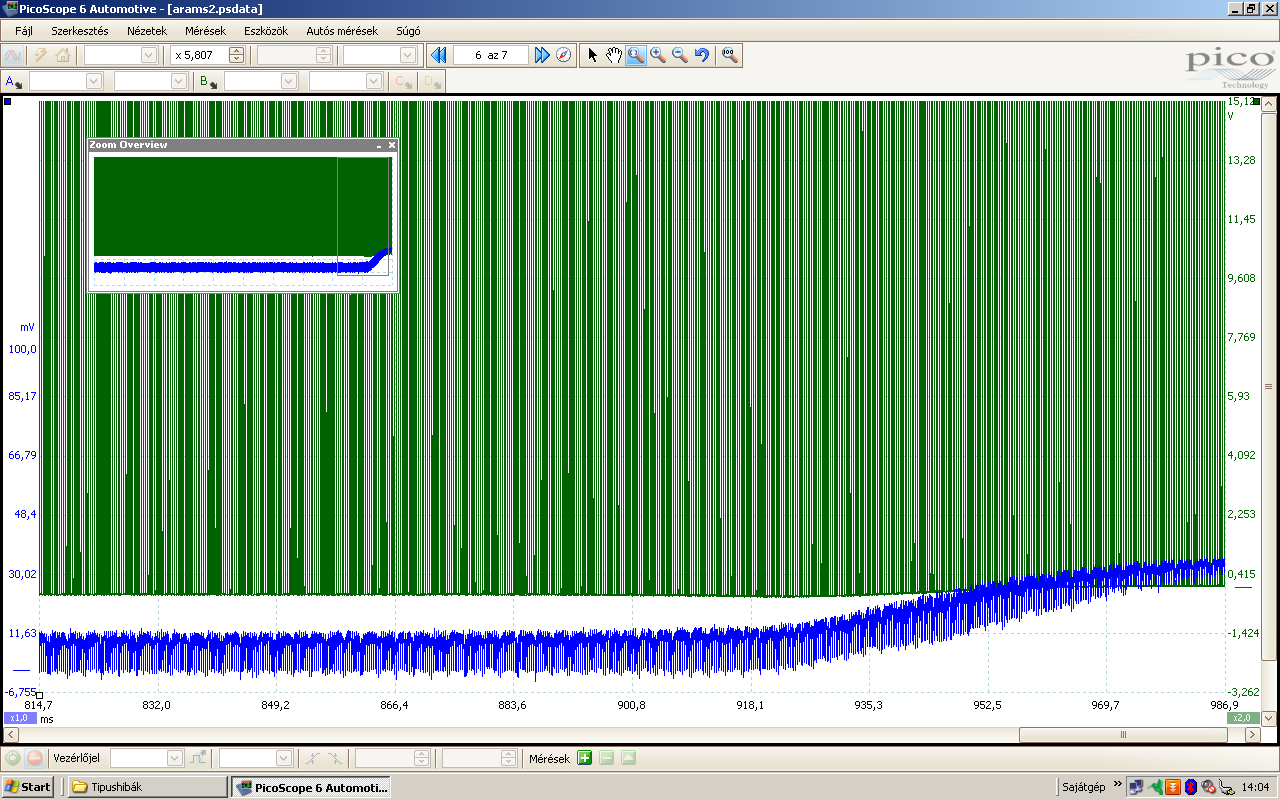Go to previous waveform buffer
The image size is (1280, 800).
(x=438, y=56)
